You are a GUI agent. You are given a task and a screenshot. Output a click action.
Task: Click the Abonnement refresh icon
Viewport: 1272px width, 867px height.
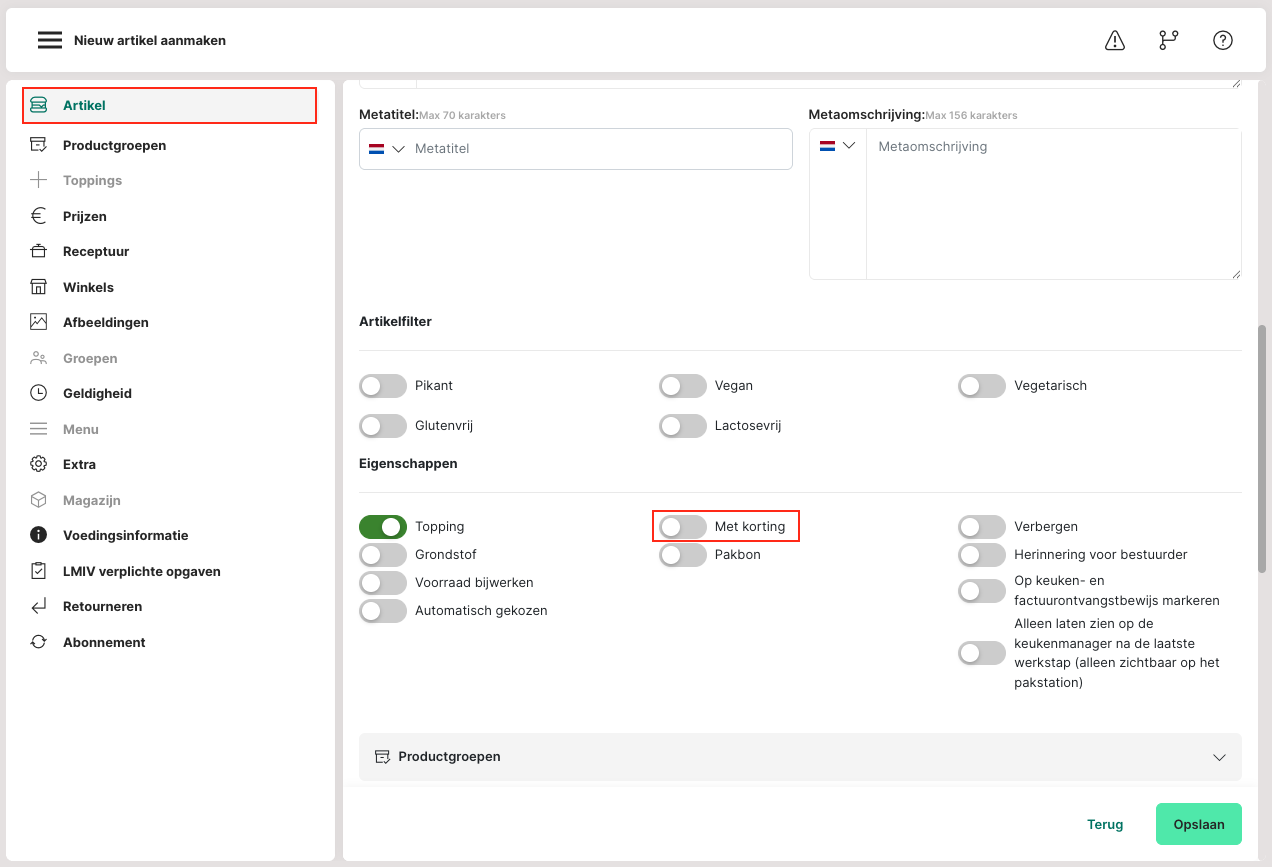[x=39, y=642]
